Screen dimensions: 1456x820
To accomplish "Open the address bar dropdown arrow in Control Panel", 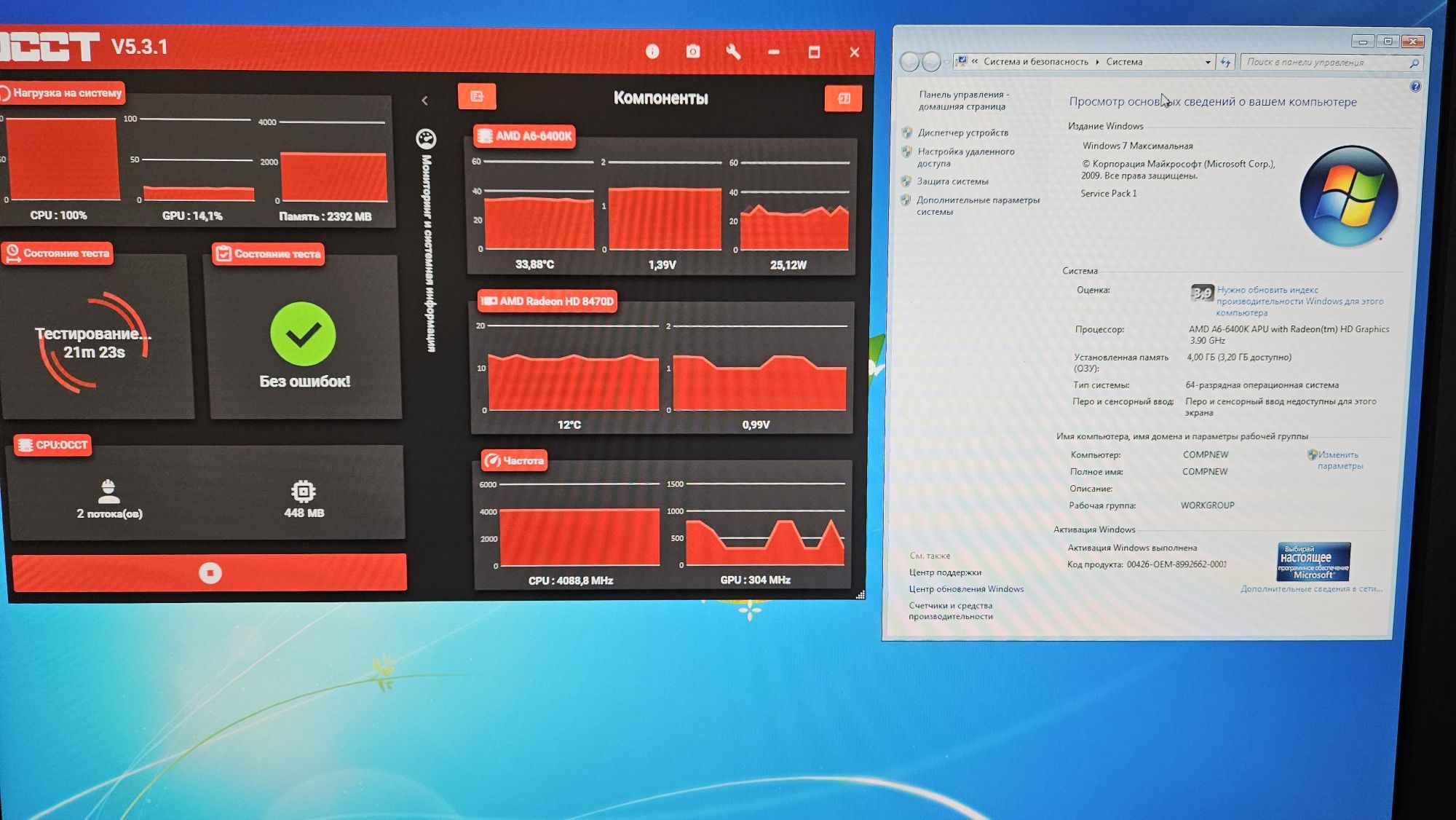I will tap(1208, 62).
